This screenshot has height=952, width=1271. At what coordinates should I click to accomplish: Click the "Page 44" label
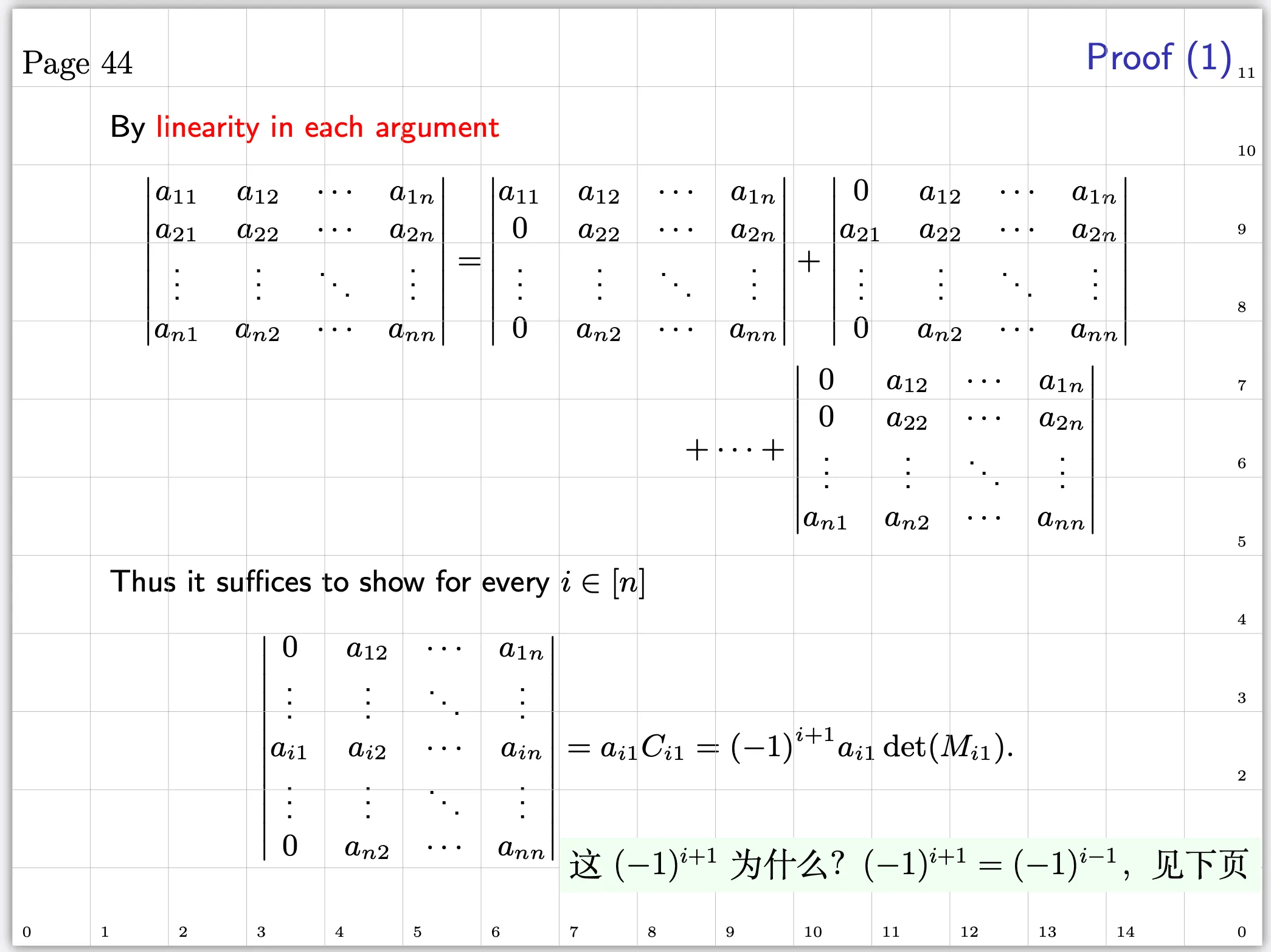coord(77,63)
